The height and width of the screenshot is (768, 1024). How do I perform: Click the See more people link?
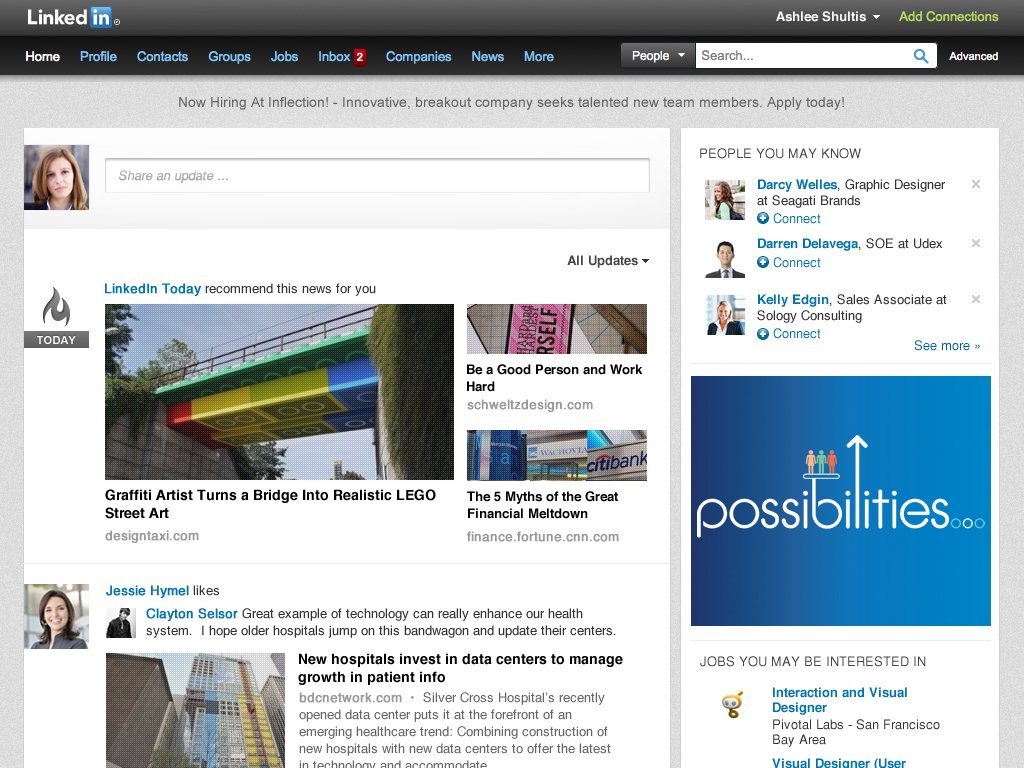coord(946,345)
